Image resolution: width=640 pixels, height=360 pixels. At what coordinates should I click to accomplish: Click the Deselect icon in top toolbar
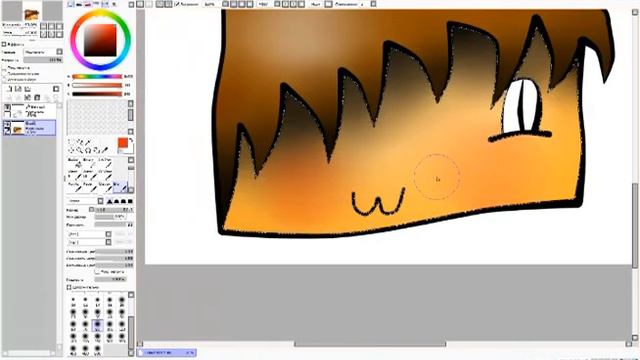pos(159,4)
